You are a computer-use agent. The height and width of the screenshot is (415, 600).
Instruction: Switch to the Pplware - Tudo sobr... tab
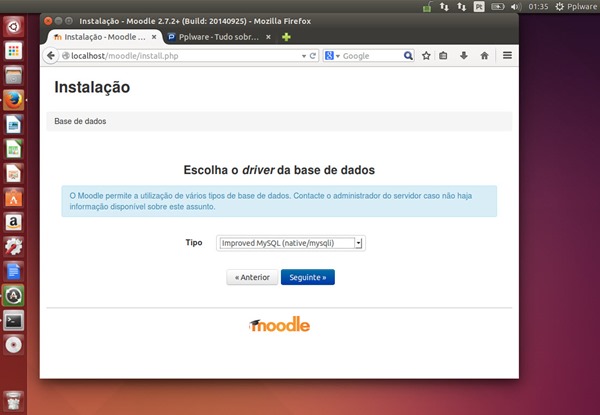[x=219, y=37]
